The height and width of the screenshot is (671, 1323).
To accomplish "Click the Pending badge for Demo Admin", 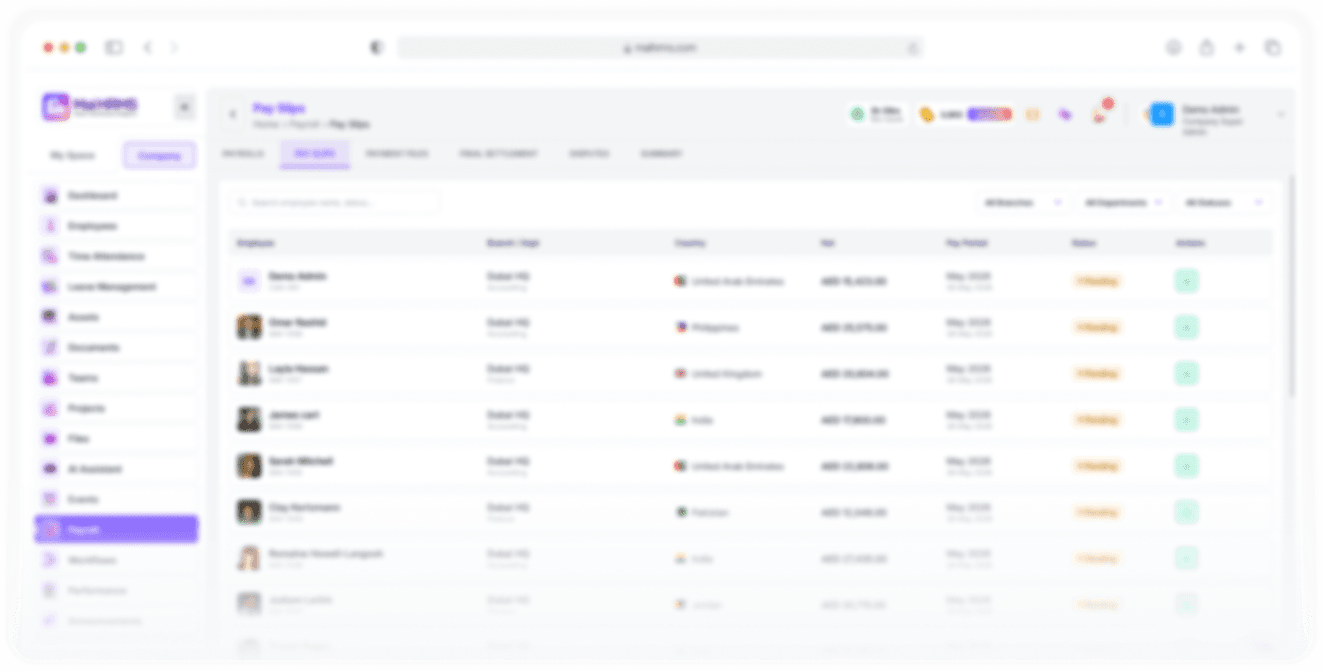I will pyautogui.click(x=1097, y=281).
